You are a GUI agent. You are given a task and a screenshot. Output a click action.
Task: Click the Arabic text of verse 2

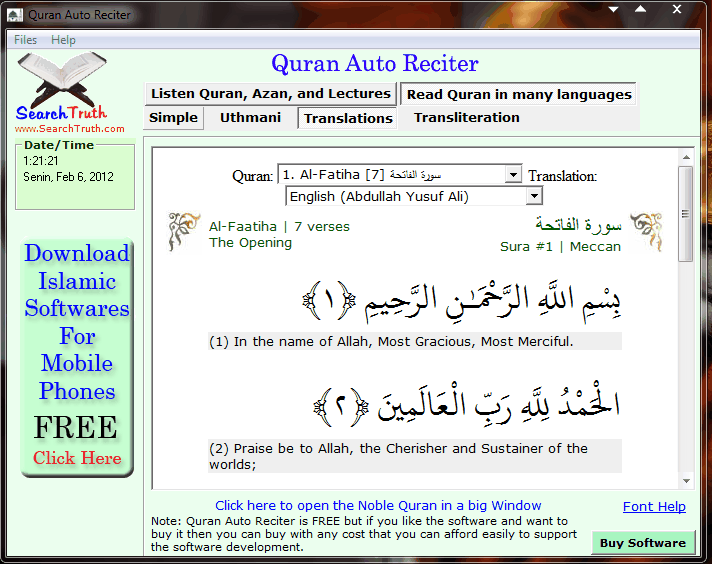click(499, 405)
